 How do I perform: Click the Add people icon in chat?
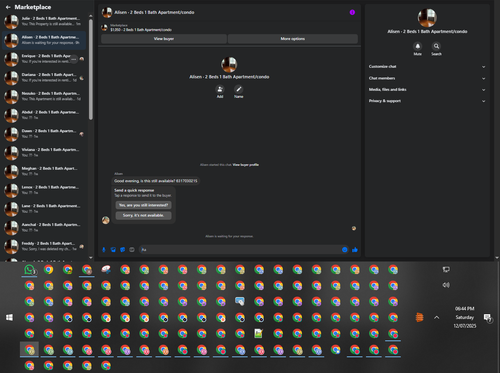220,89
